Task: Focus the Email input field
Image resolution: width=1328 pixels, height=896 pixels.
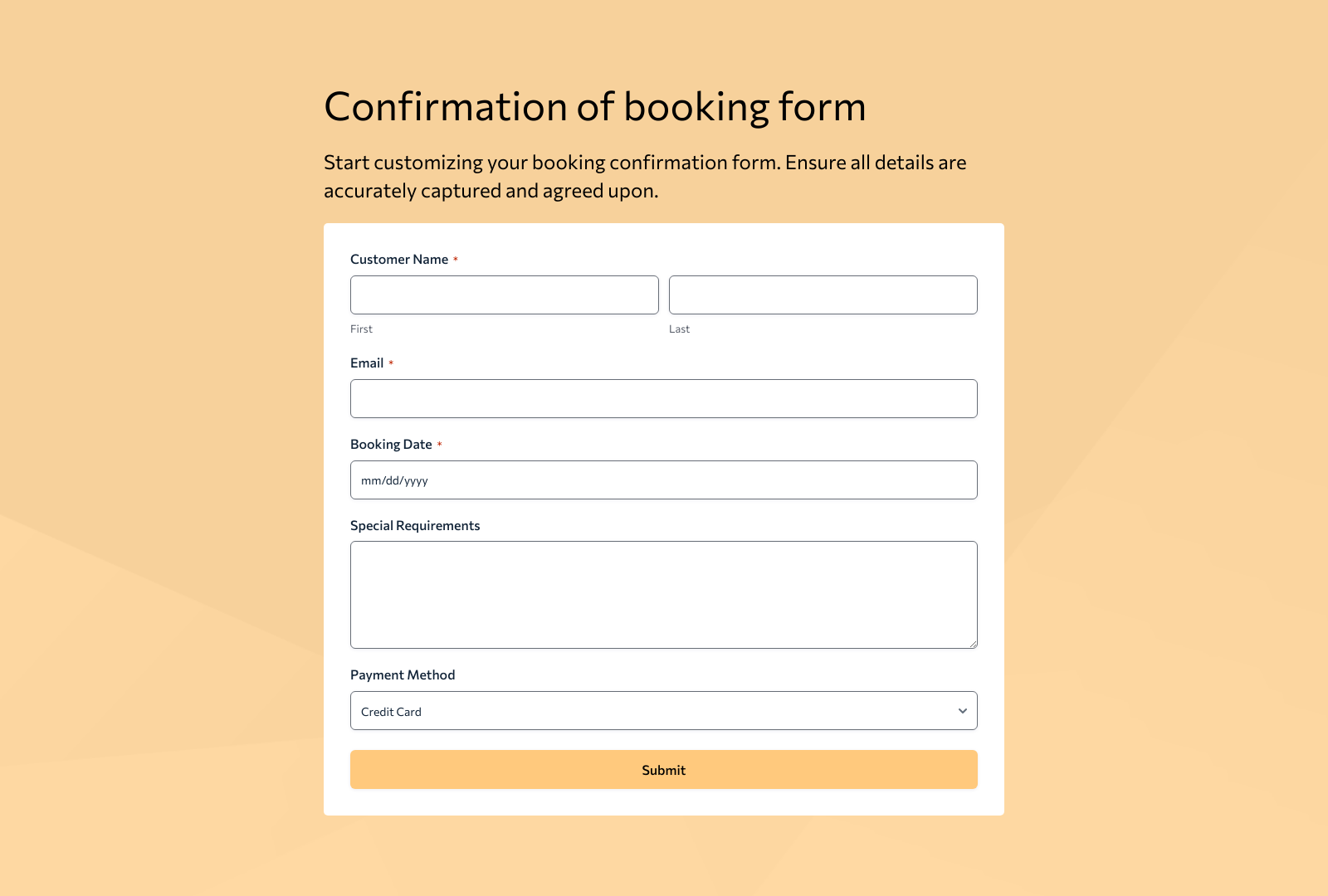Action: tap(663, 398)
